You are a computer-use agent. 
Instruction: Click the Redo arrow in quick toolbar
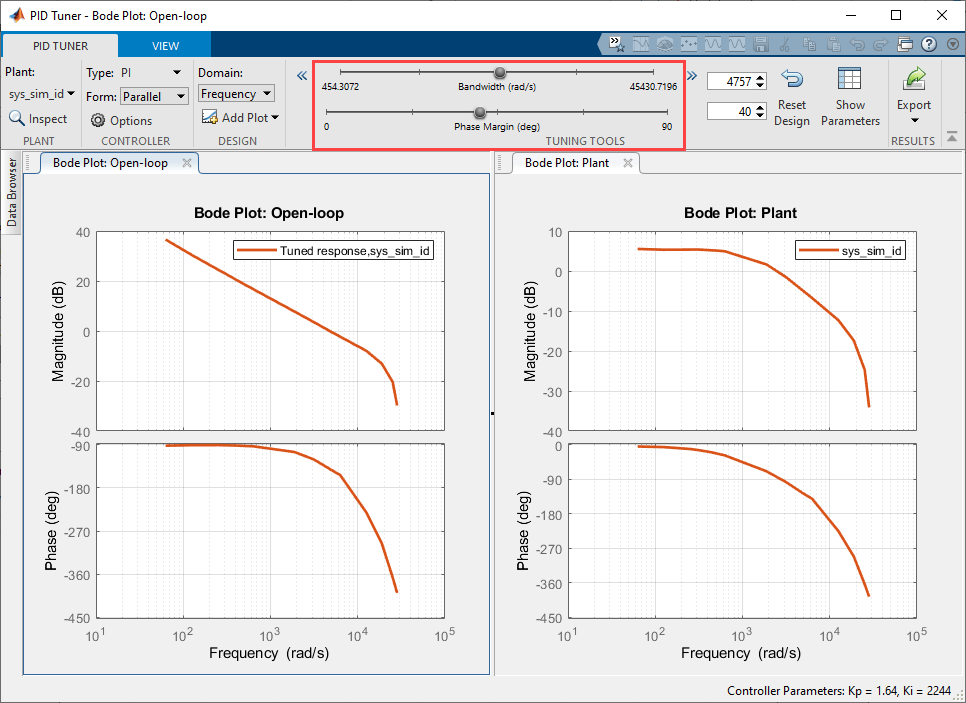pyautogui.click(x=880, y=44)
